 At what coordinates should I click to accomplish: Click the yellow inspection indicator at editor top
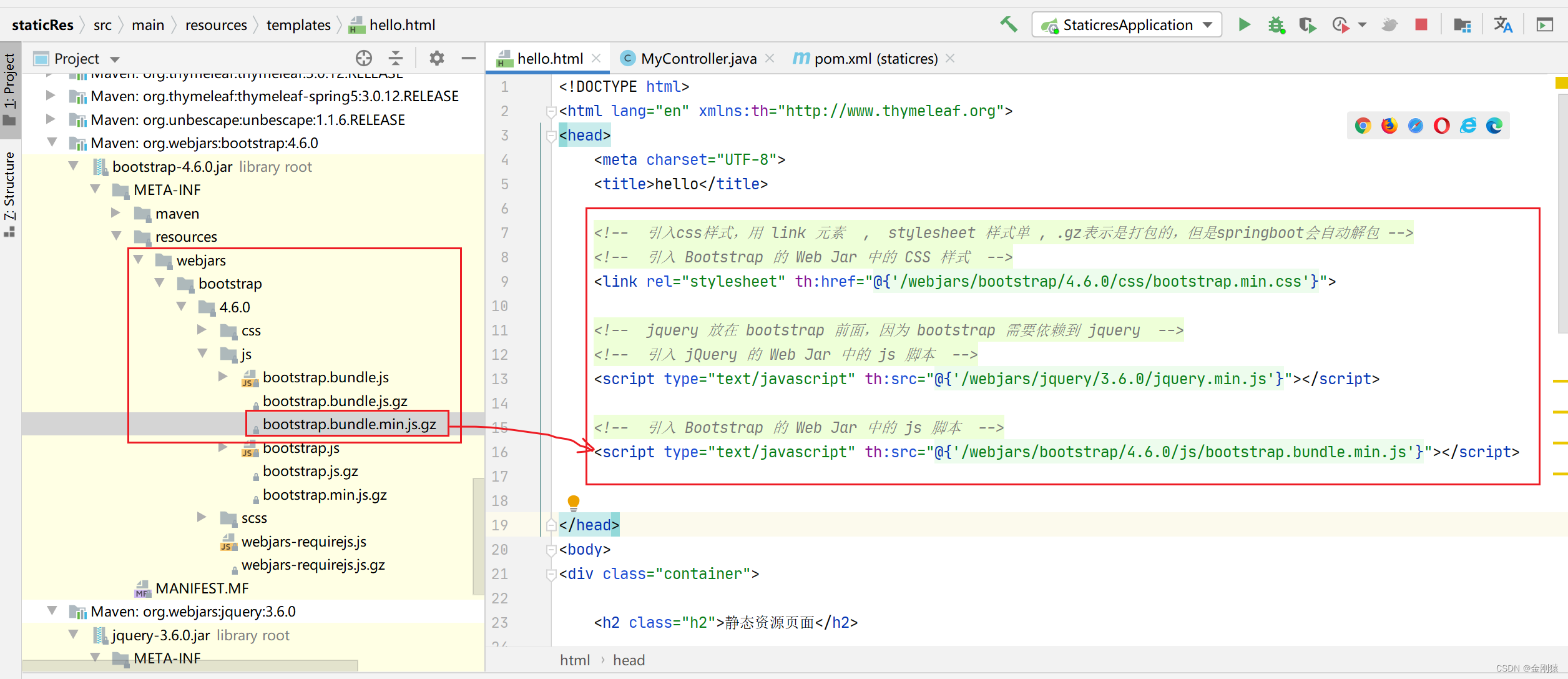pos(1561,83)
